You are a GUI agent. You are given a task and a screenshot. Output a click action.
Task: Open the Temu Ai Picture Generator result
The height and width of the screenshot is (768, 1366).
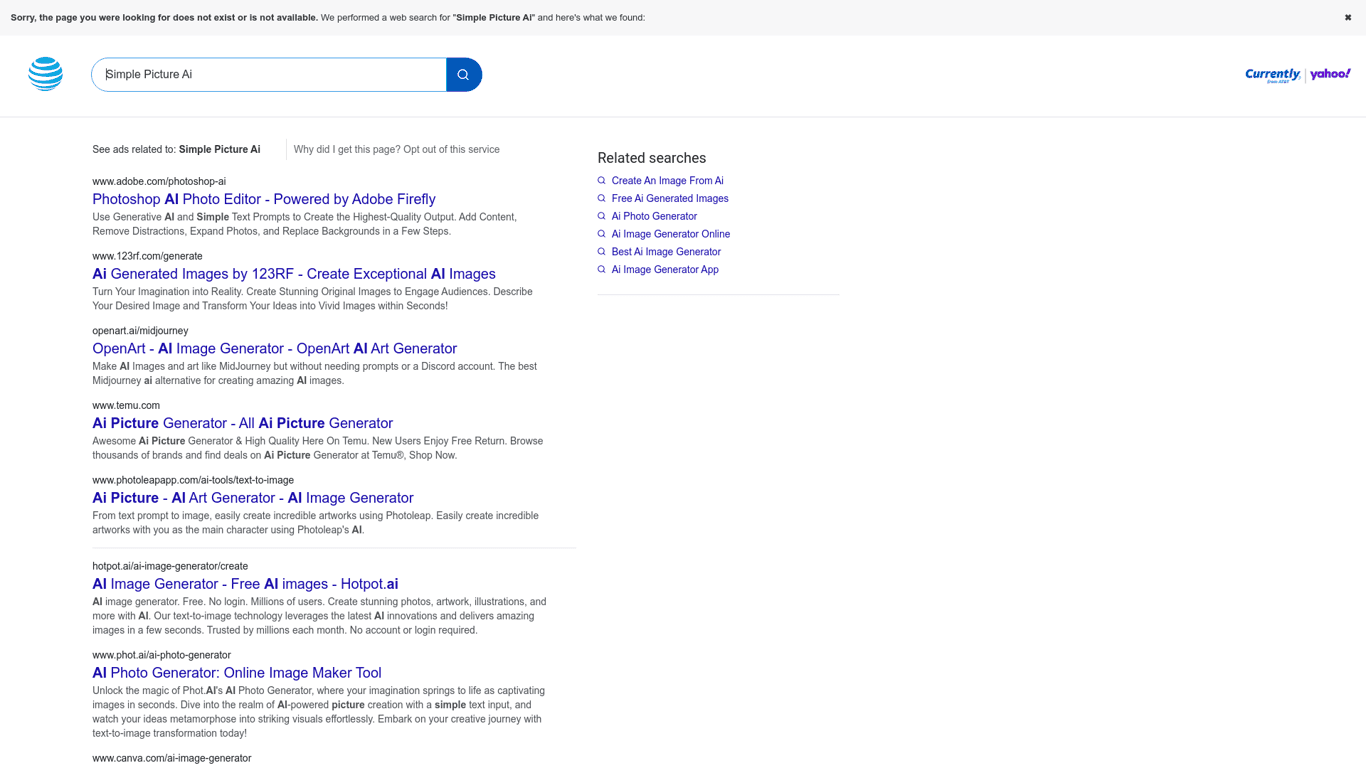pos(242,423)
